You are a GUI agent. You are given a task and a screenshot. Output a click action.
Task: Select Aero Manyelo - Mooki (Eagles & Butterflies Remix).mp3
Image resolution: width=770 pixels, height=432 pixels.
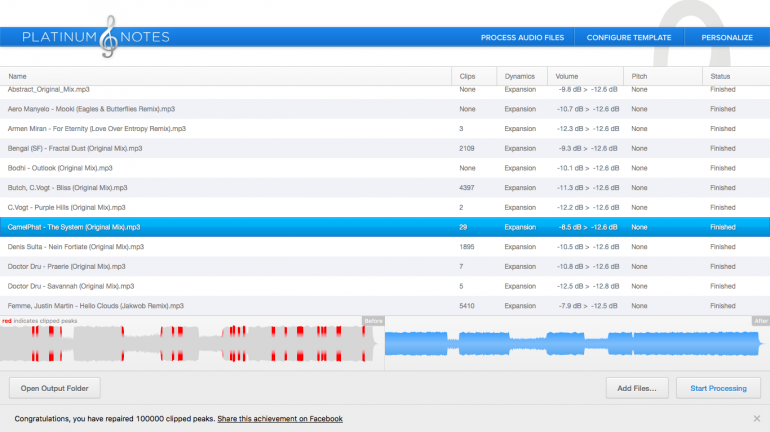(385, 109)
